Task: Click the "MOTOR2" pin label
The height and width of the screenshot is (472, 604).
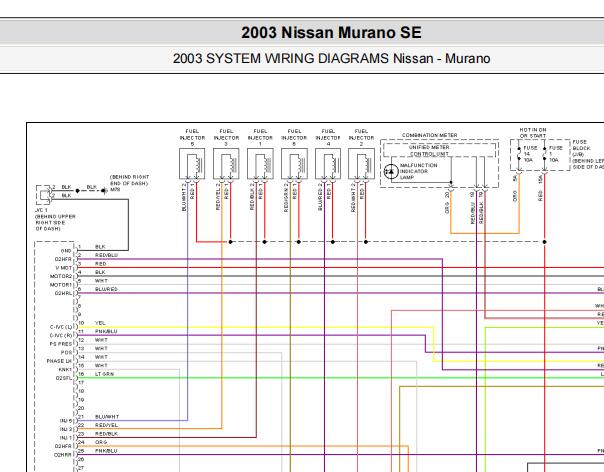Action: coord(61,276)
